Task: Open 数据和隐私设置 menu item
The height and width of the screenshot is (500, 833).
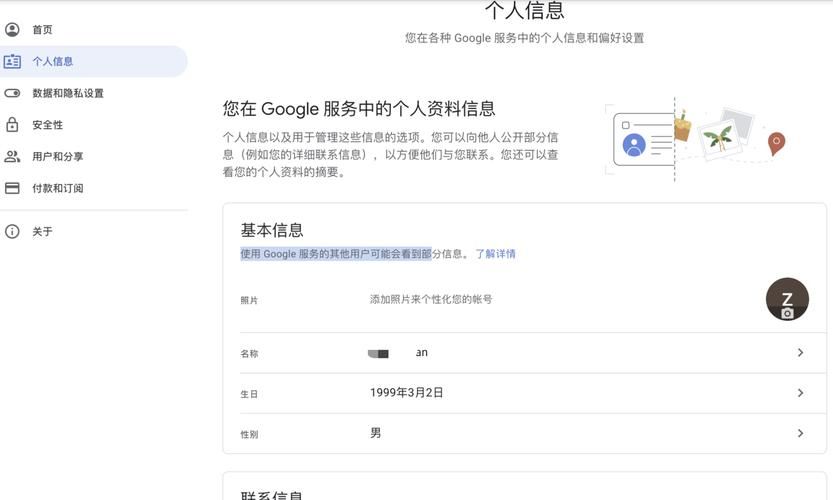Action: click(67, 93)
